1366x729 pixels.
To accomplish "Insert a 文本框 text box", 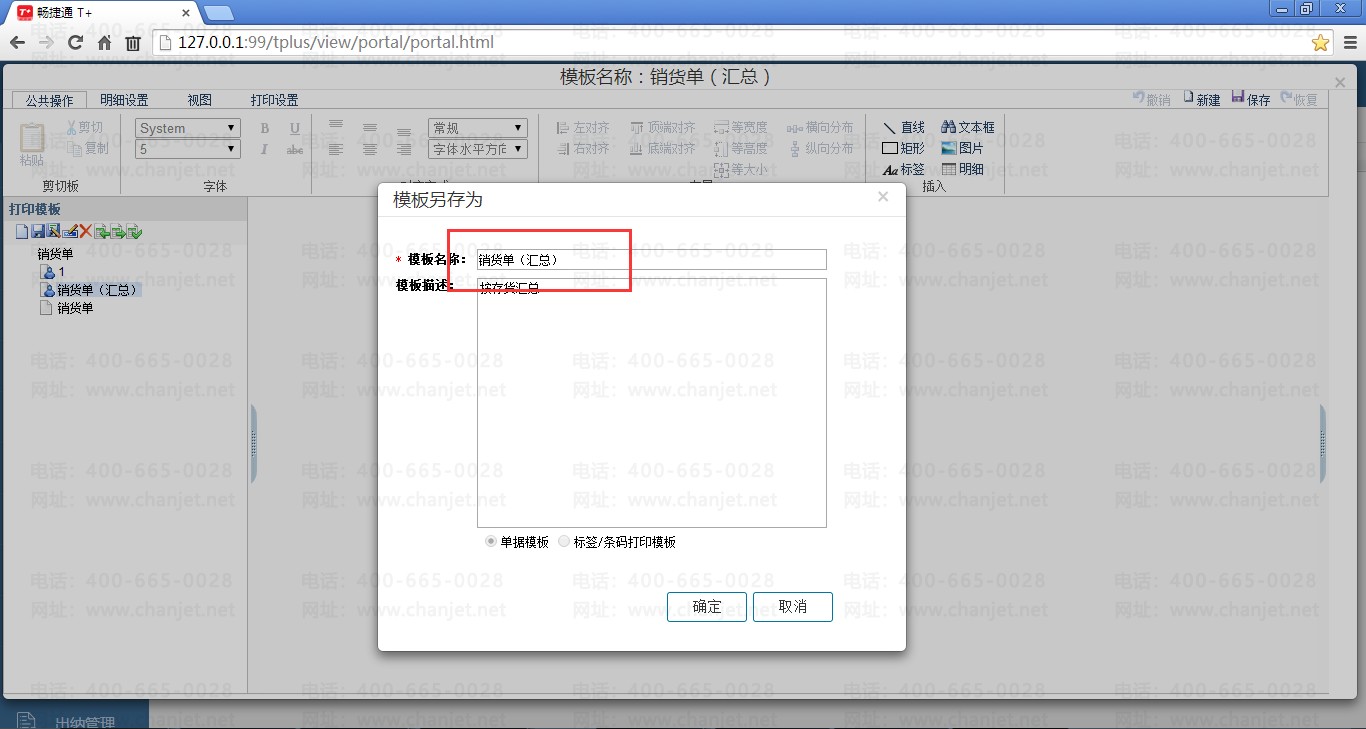I will click(x=968, y=127).
